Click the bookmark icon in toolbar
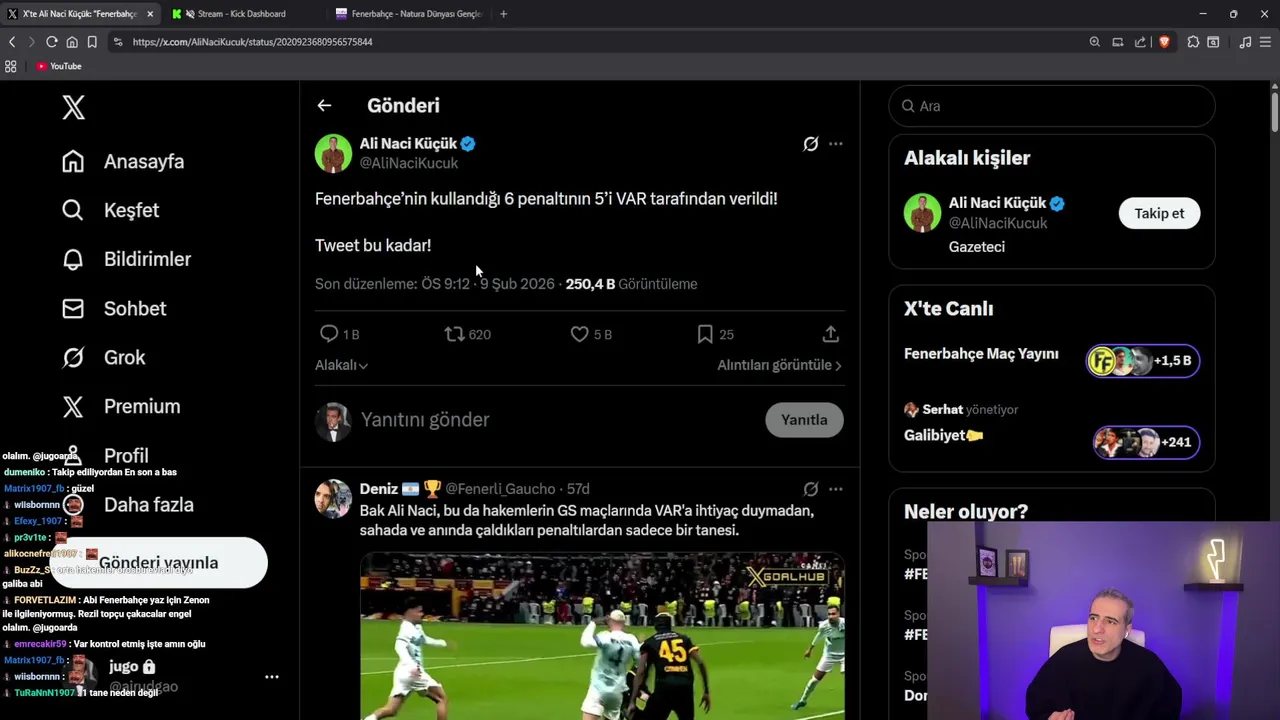Viewport: 1280px width, 720px height. (x=92, y=42)
